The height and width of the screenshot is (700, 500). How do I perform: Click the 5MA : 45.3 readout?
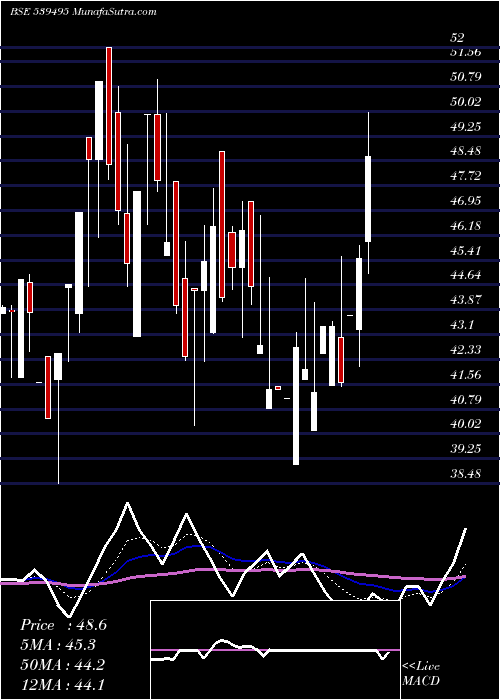tap(58, 645)
